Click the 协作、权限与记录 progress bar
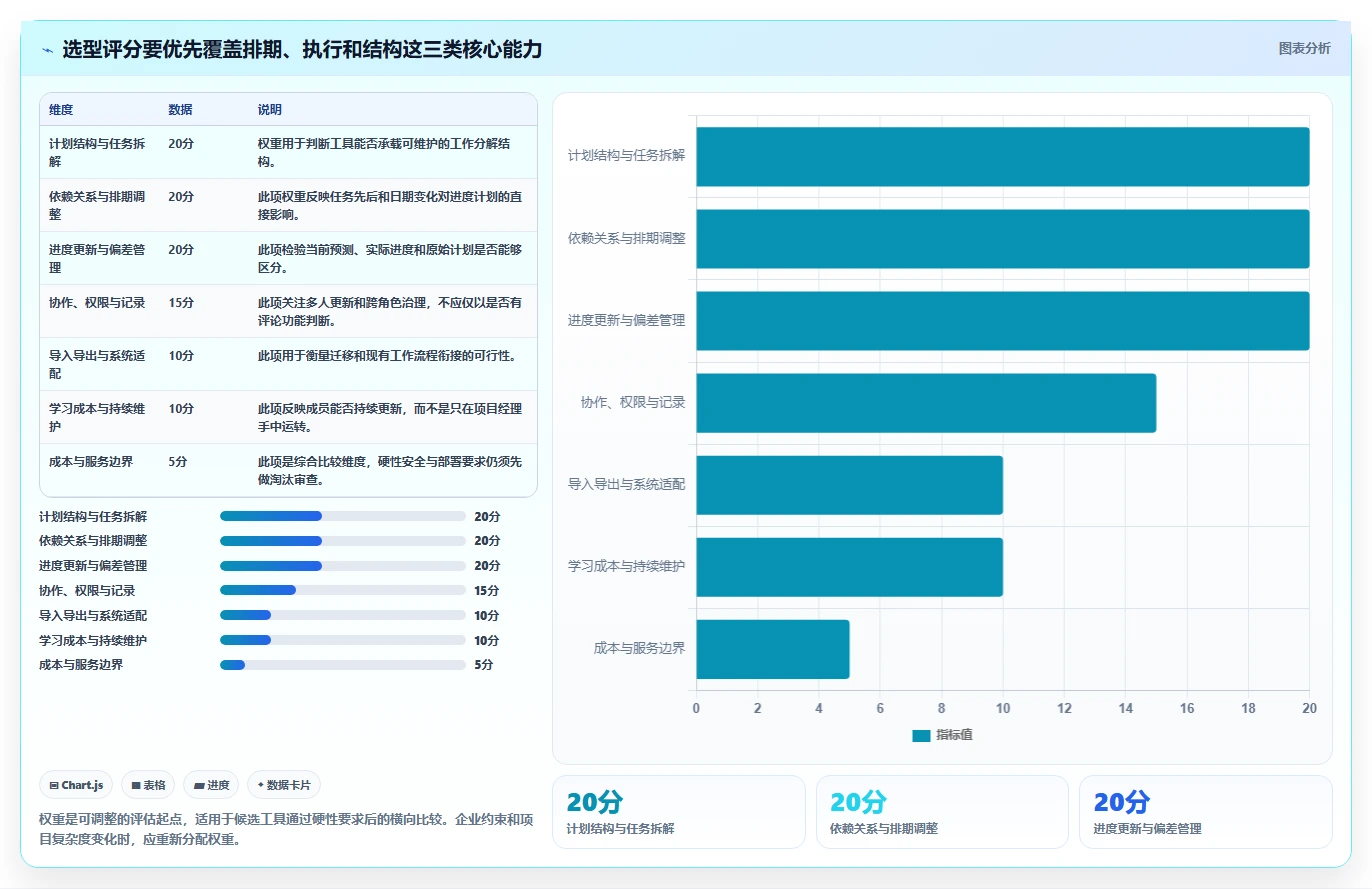 (343, 591)
